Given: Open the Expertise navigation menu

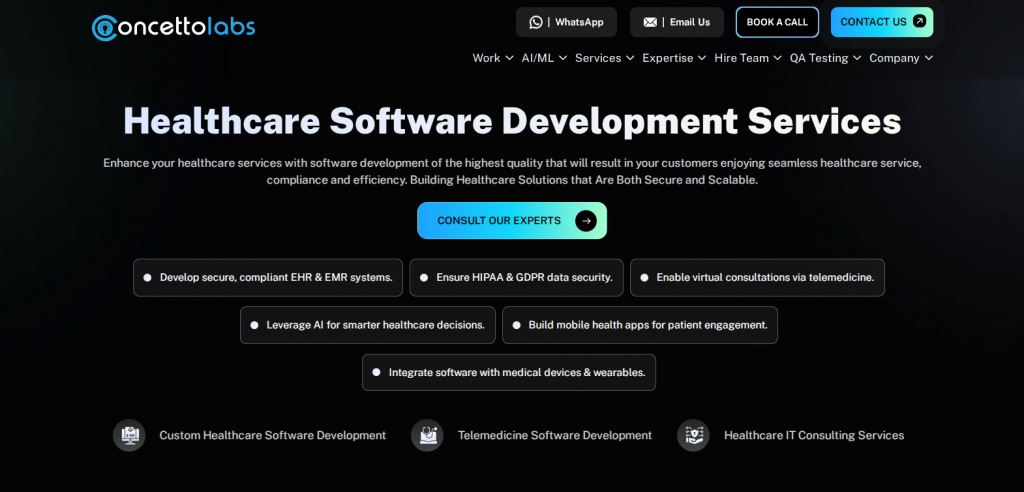Looking at the screenshot, I should (x=674, y=58).
